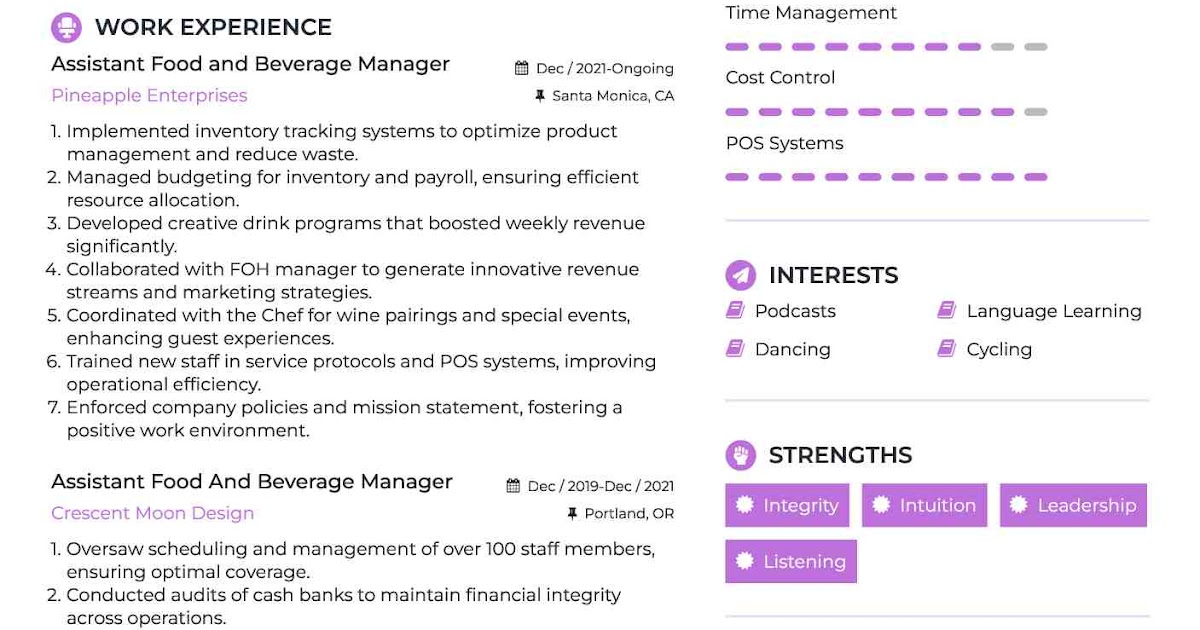Click the book icon next to Cycling
This screenshot has width=1200, height=630.
tap(946, 349)
